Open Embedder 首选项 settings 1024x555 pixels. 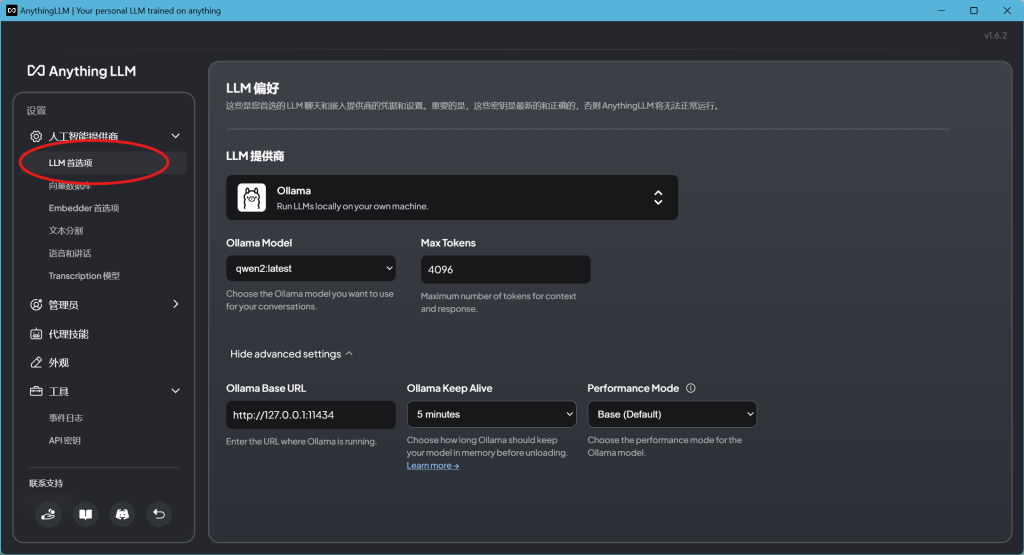pyautogui.click(x=84, y=208)
